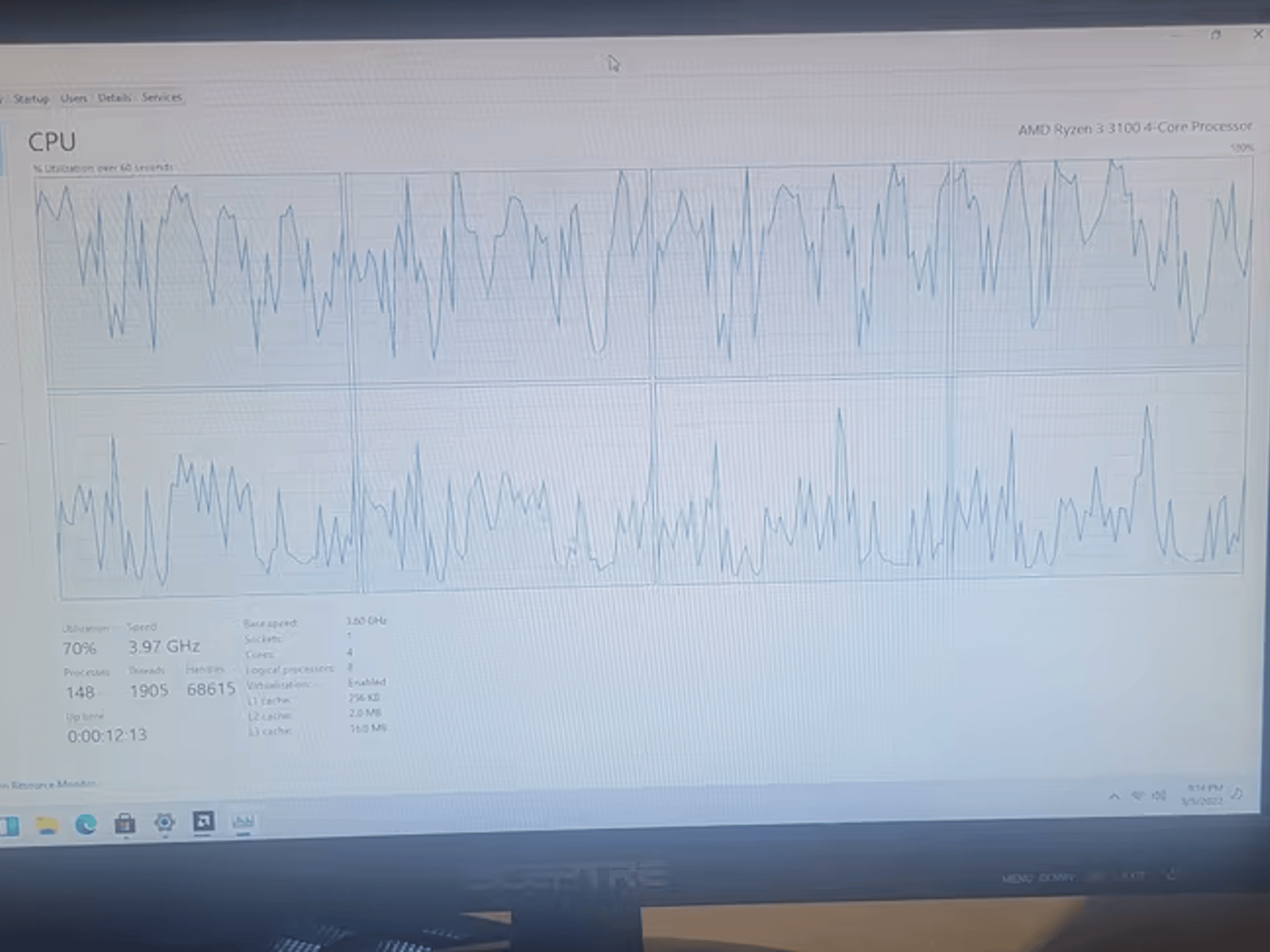
Task: Select the Task Manager taskbar icon
Action: coord(242,822)
